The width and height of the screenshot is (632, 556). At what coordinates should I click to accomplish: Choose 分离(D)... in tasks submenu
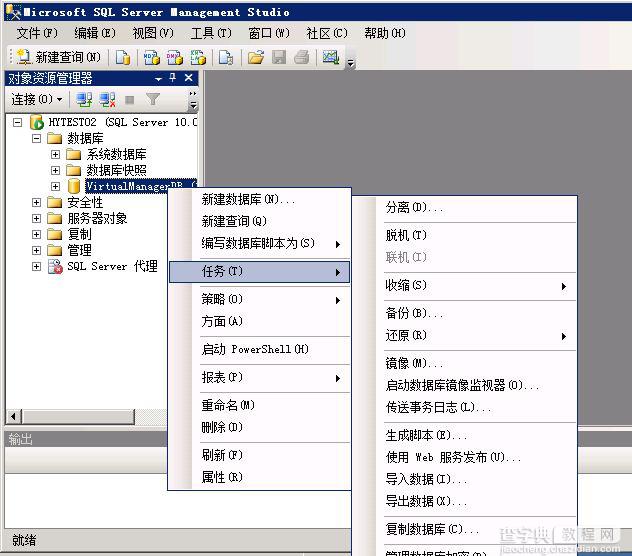(465, 208)
